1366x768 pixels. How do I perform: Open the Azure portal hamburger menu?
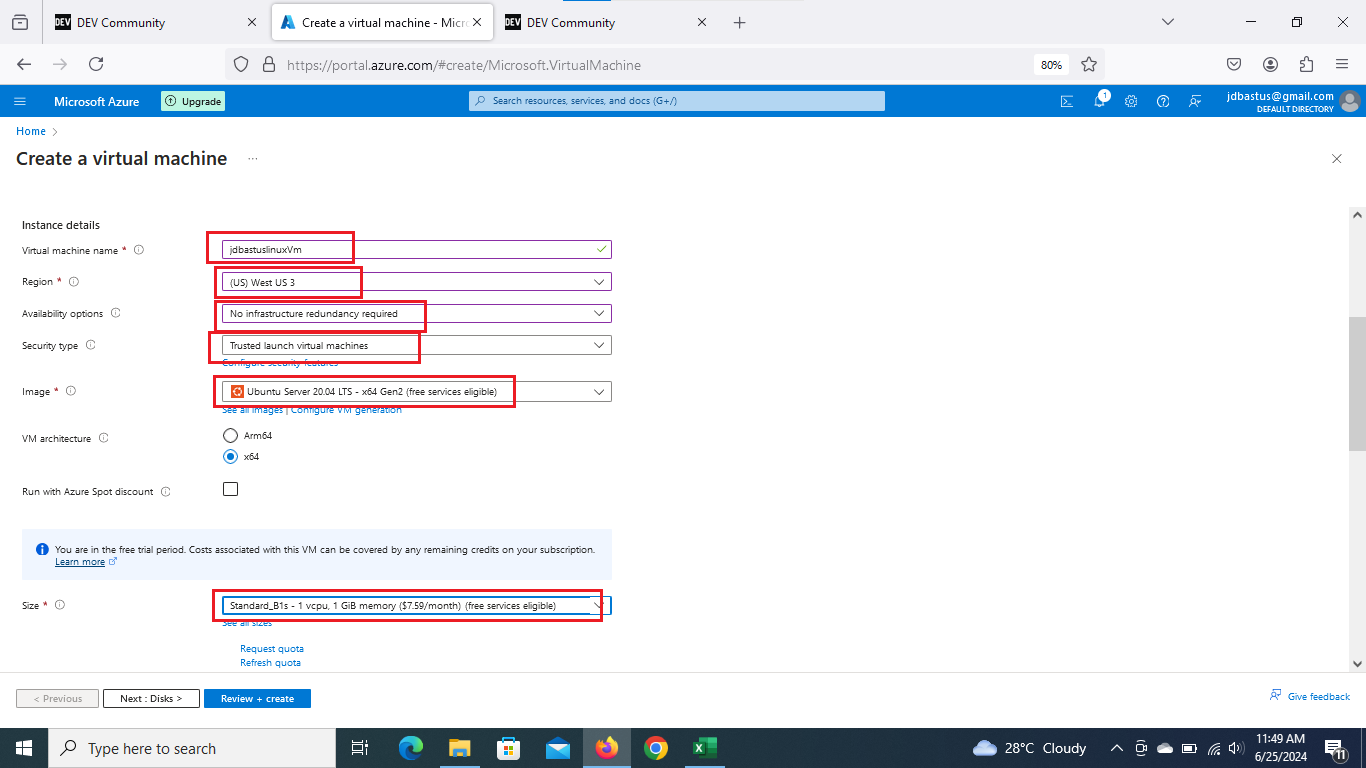coord(20,101)
